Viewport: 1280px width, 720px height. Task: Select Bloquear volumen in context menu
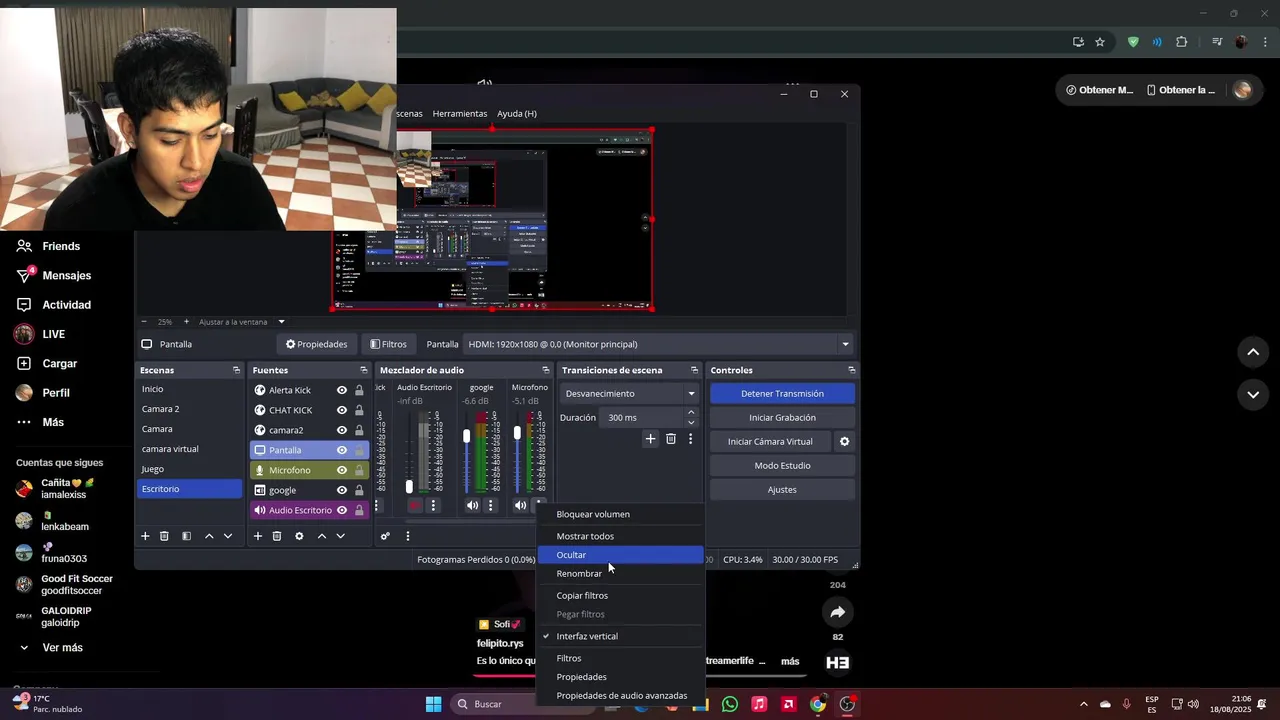click(x=620, y=514)
